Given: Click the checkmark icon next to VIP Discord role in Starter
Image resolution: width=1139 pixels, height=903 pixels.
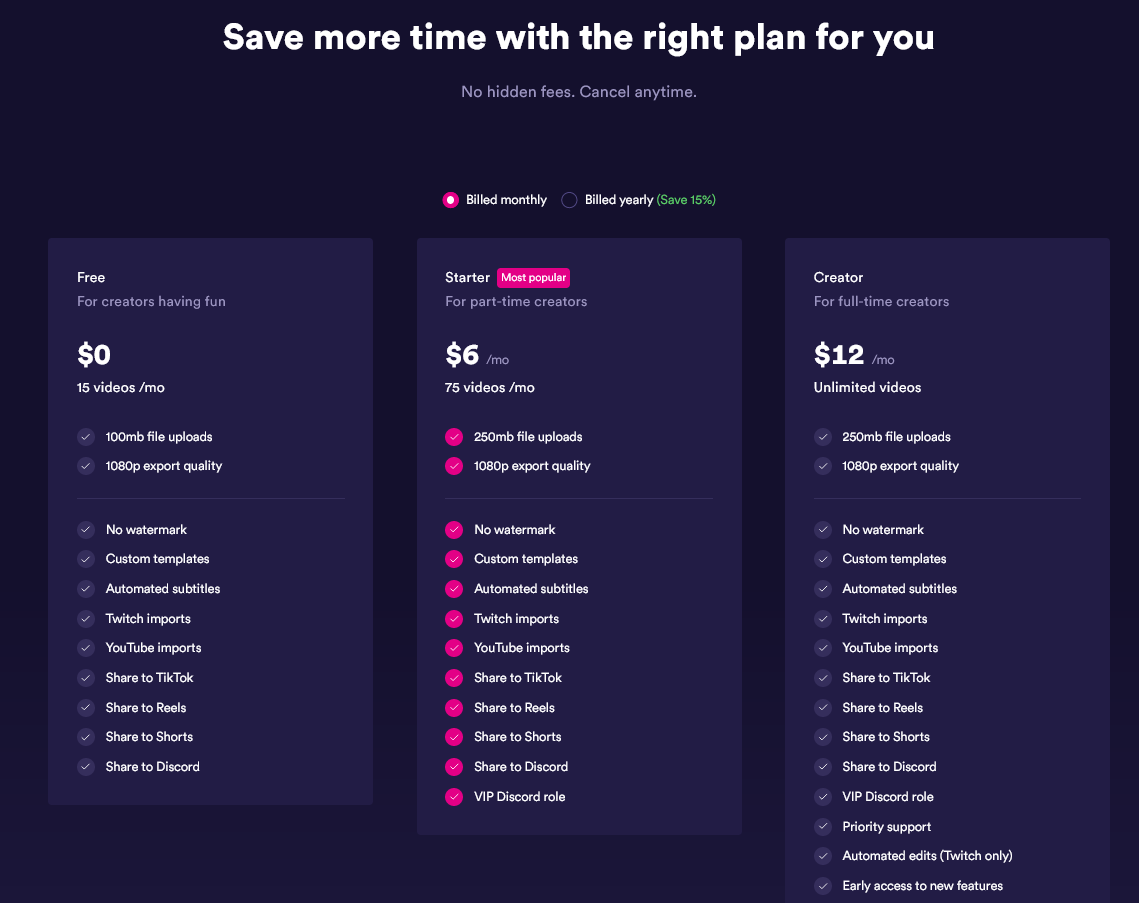Looking at the screenshot, I should click(x=454, y=797).
